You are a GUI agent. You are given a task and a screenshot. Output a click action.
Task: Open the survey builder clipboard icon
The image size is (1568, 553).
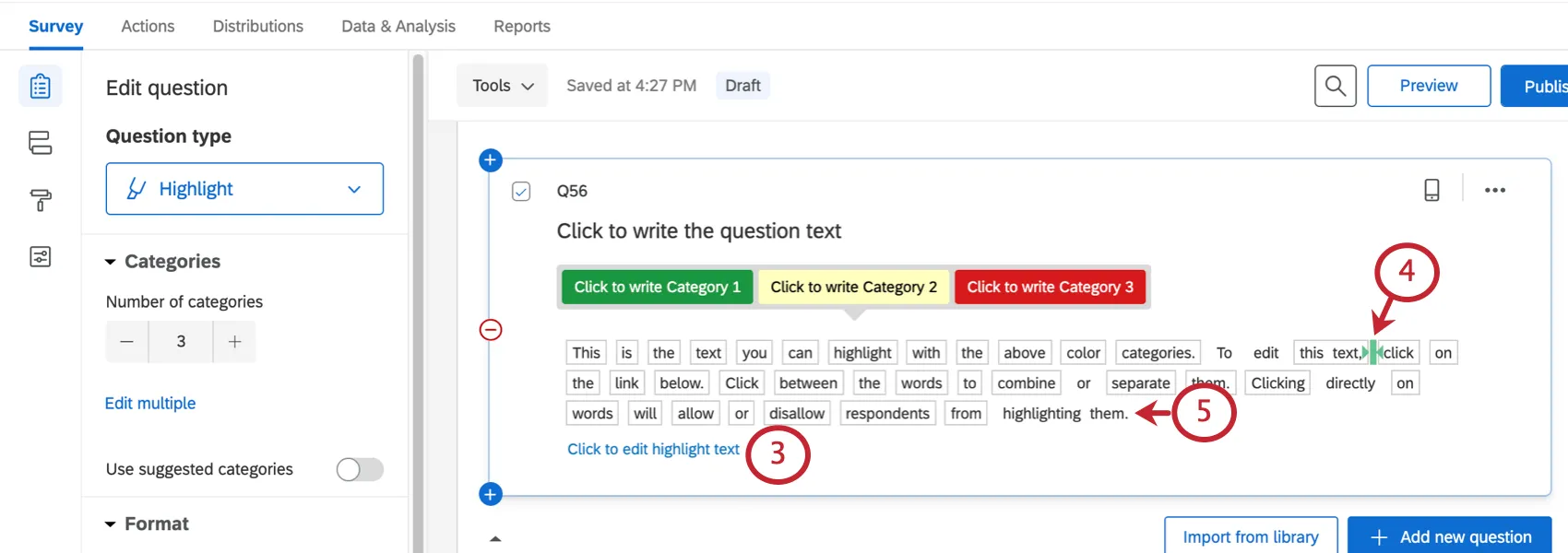point(41,86)
